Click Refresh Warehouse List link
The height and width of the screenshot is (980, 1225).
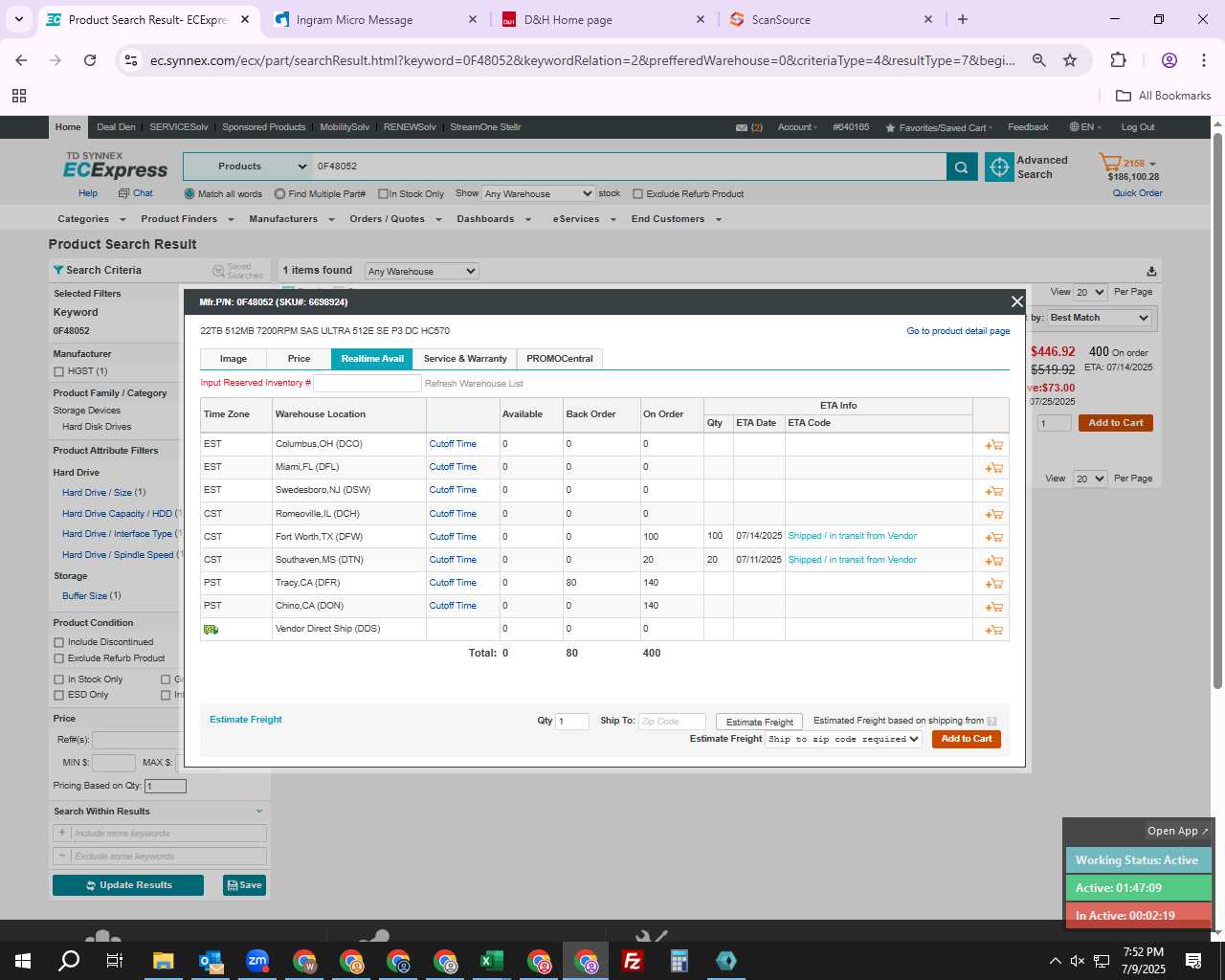click(x=474, y=384)
